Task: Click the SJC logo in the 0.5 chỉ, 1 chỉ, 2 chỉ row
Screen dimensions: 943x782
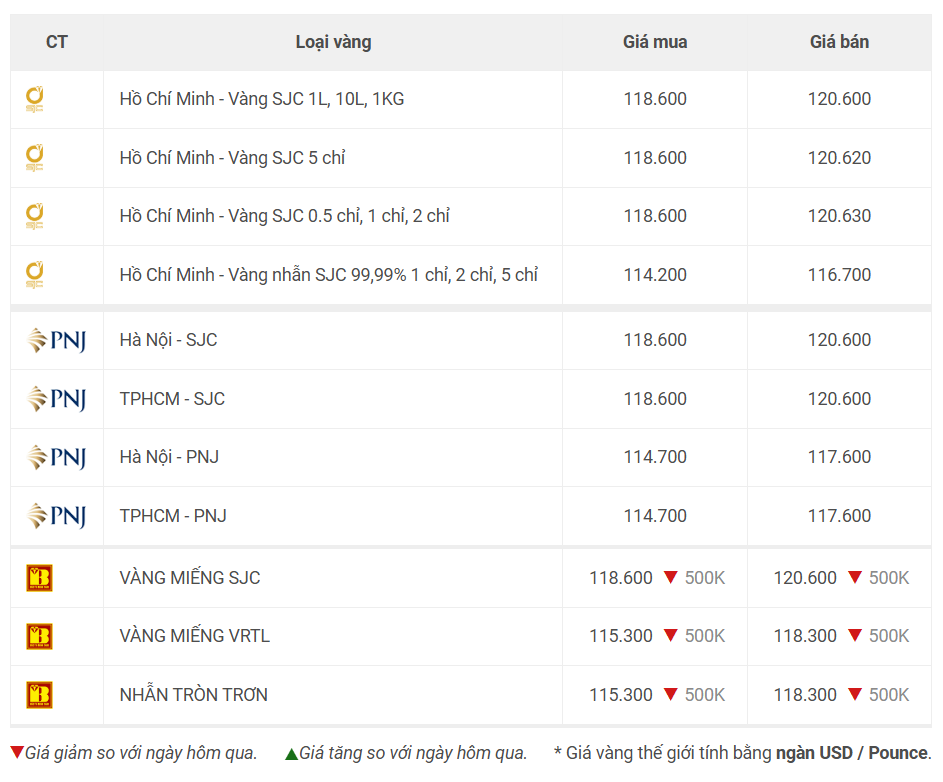Action: pyautogui.click(x=34, y=217)
